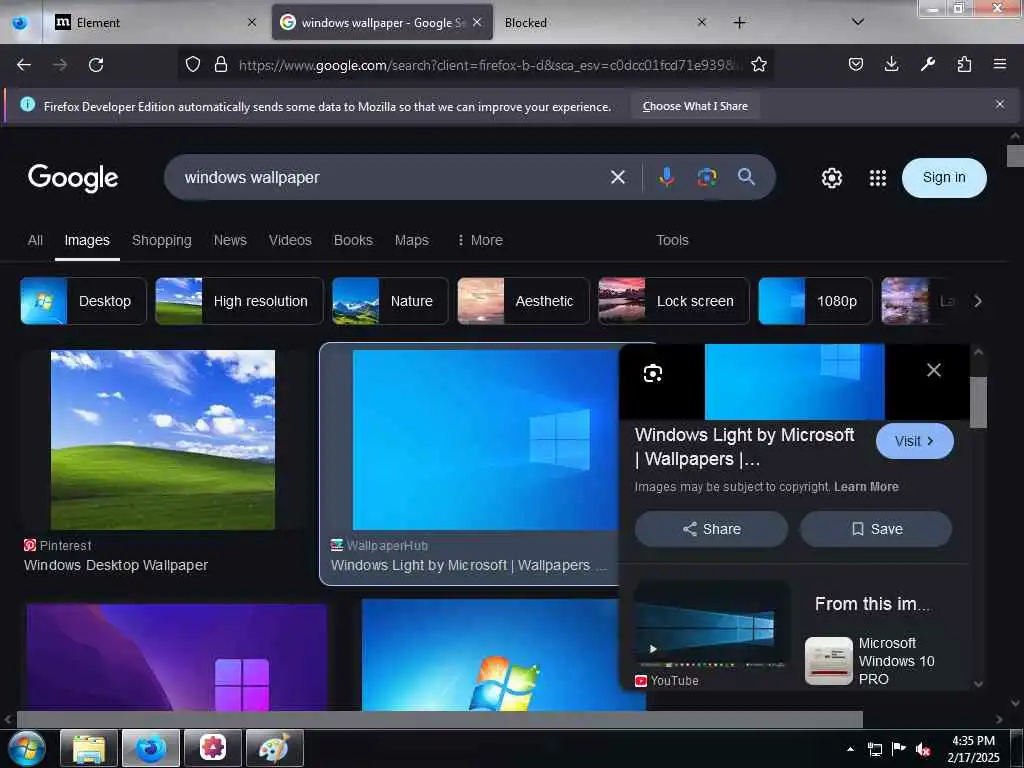Screen dimensions: 1024x768
Task: List all tabs dropdown arrow
Action: coord(858,22)
